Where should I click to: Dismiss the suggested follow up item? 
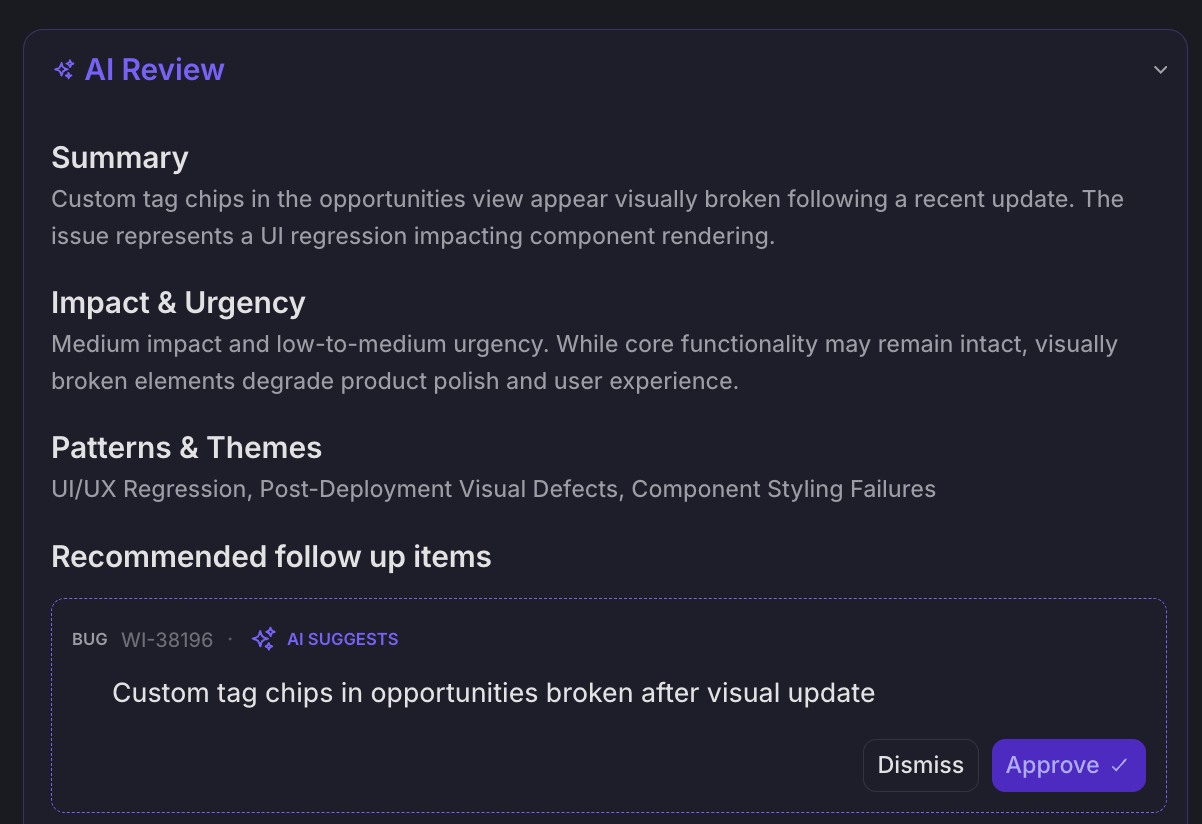[921, 765]
